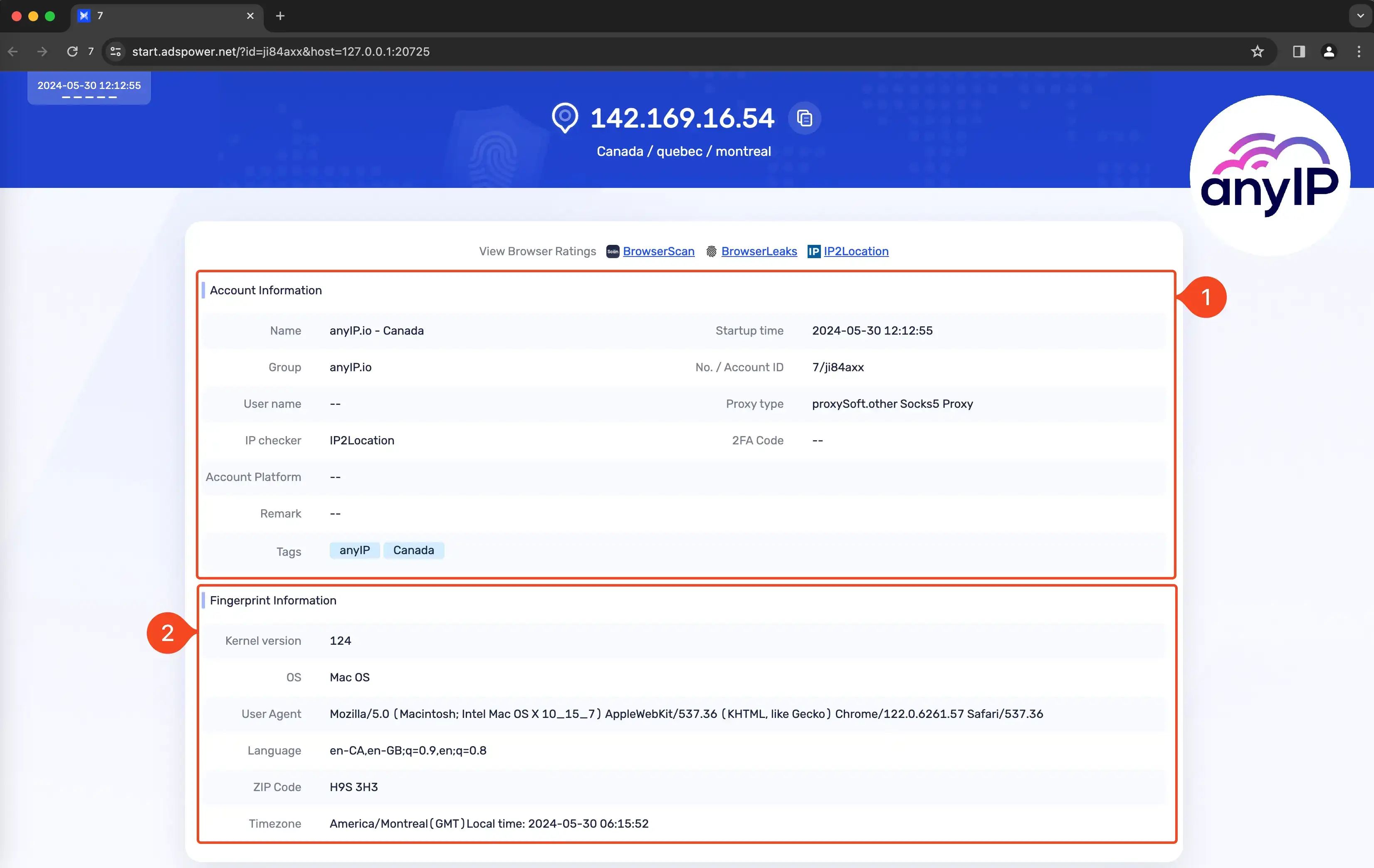Open a new browser tab
Screen dimensions: 1374x868
pyautogui.click(x=279, y=16)
